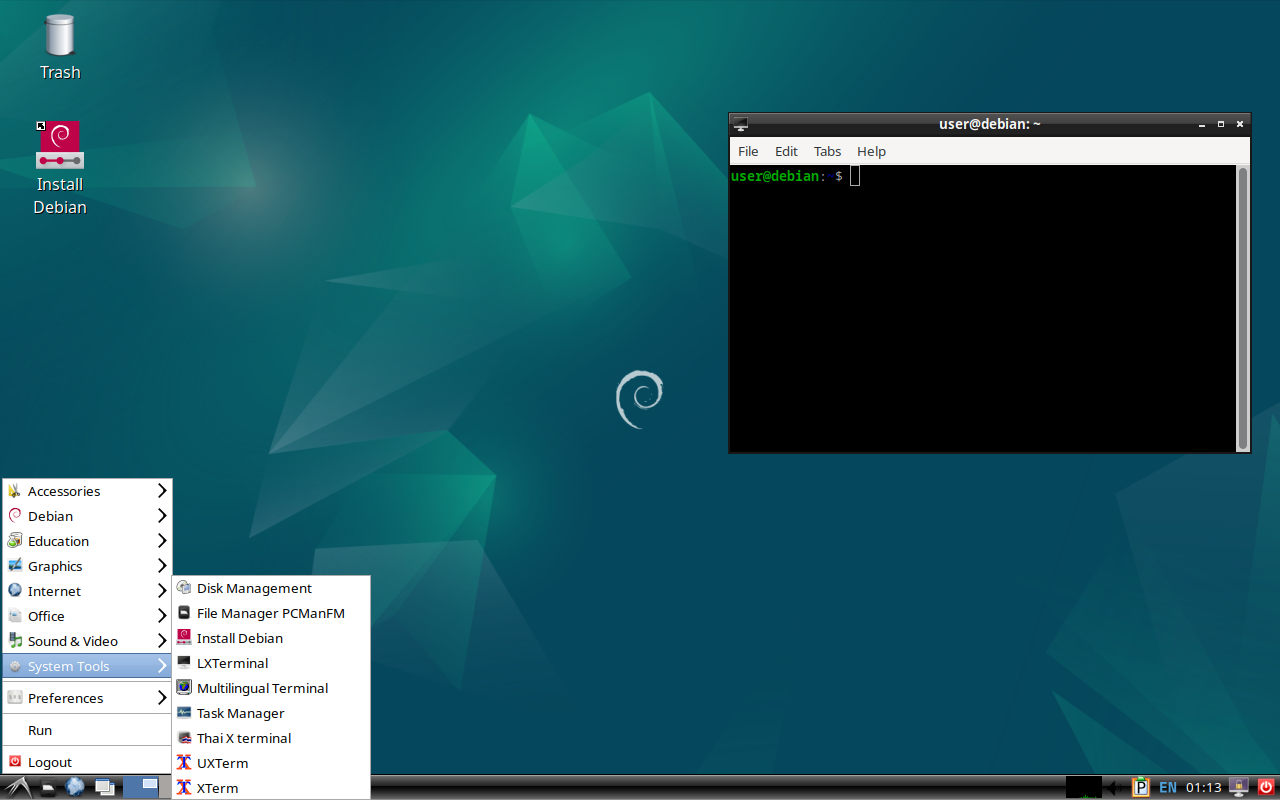This screenshot has width=1280, height=800.
Task: Select the highlighted desktop in the pager
Action: point(140,787)
